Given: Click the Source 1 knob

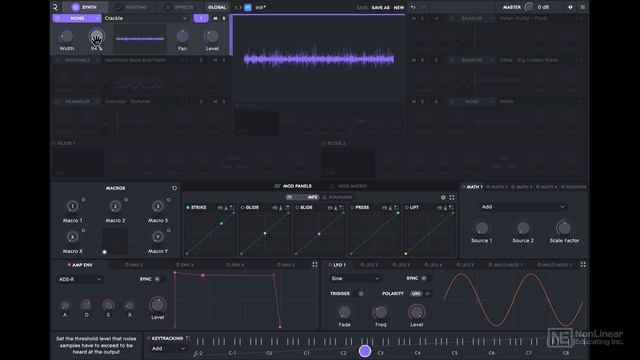Looking at the screenshot, I should [x=482, y=228].
